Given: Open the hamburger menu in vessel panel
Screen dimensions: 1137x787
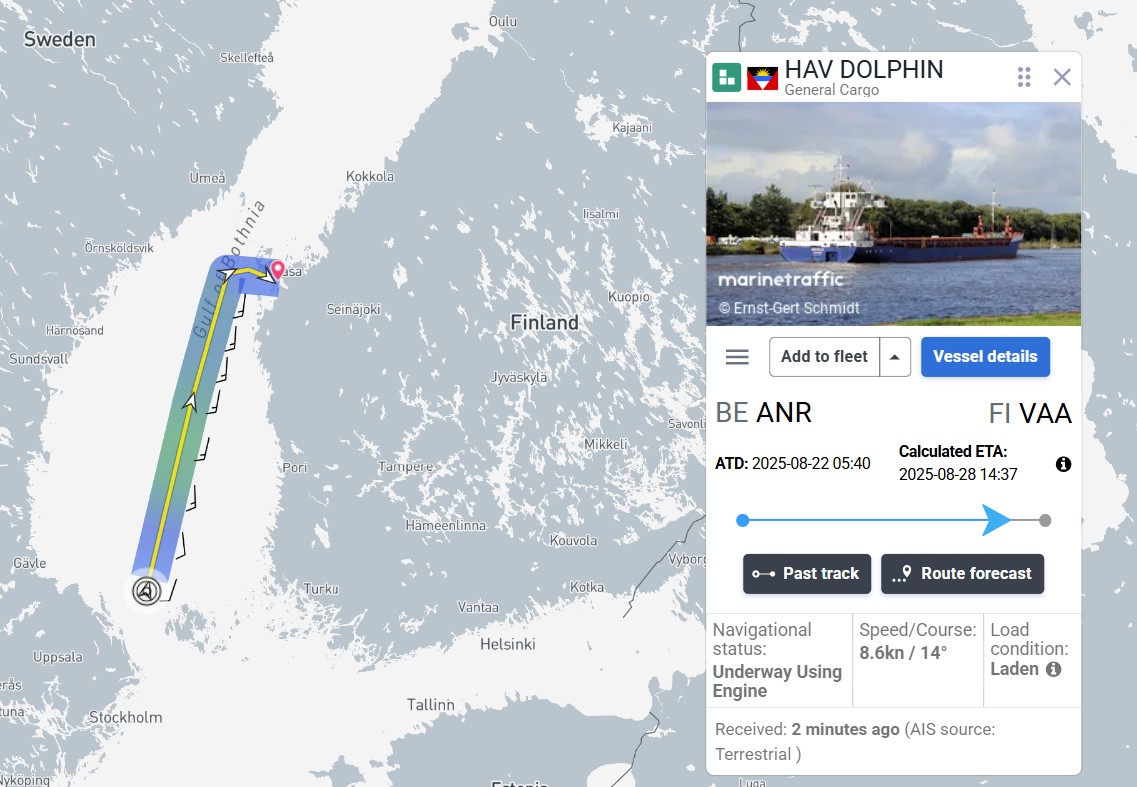Looking at the screenshot, I should click(737, 357).
